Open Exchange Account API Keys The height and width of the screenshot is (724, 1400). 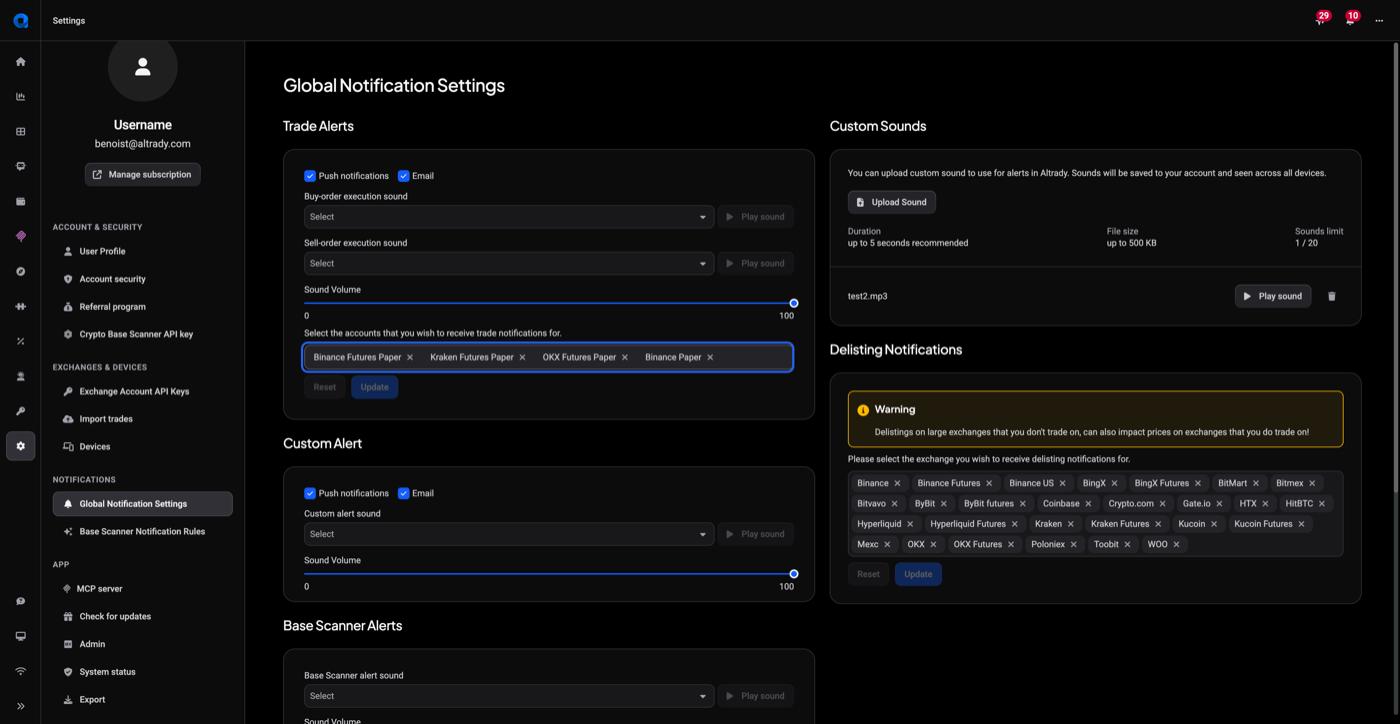142,391
